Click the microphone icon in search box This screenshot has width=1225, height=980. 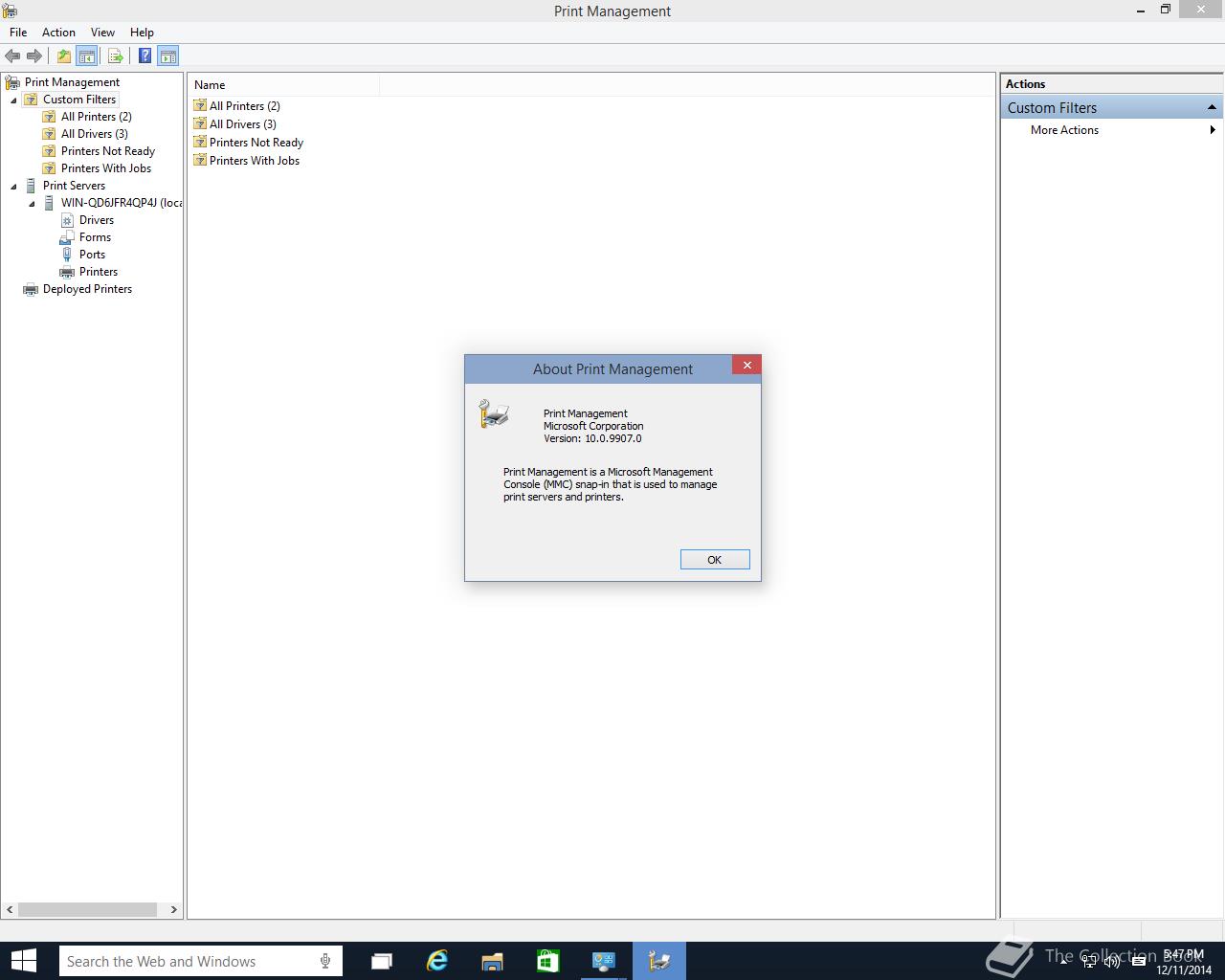325,961
